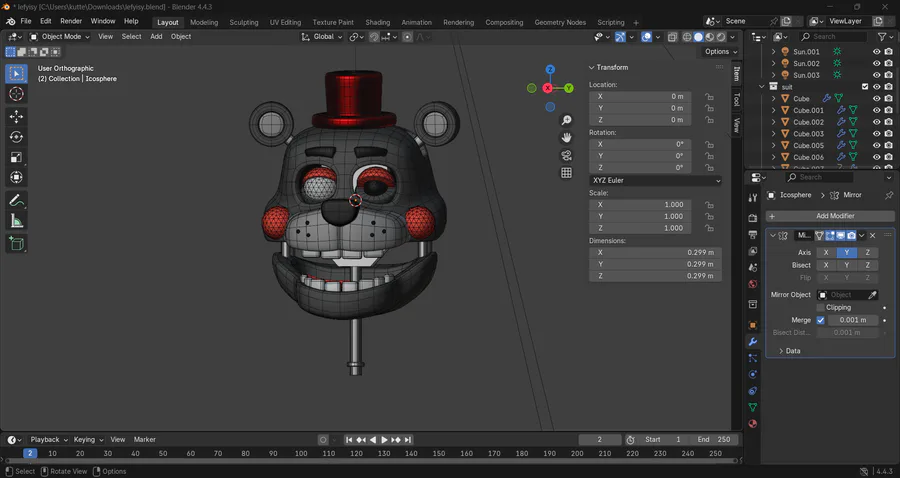
Task: Lock the Location X value
Action: 709,96
